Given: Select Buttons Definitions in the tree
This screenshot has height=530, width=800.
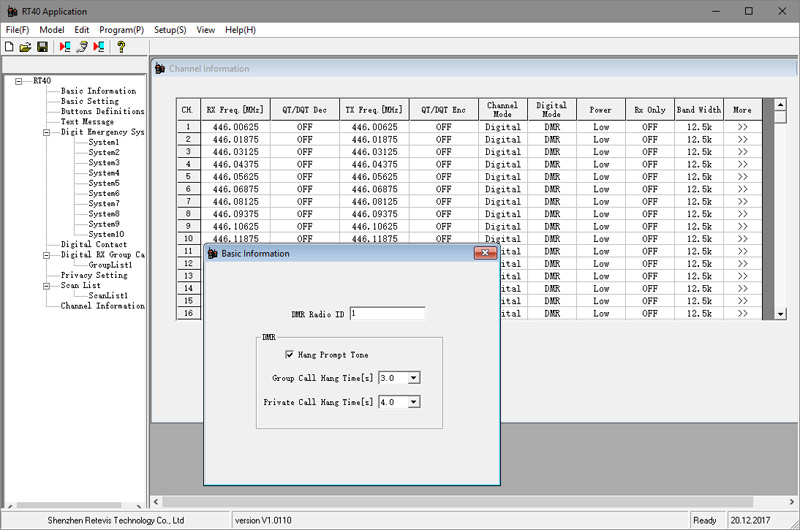Looking at the screenshot, I should pyautogui.click(x=102, y=111).
